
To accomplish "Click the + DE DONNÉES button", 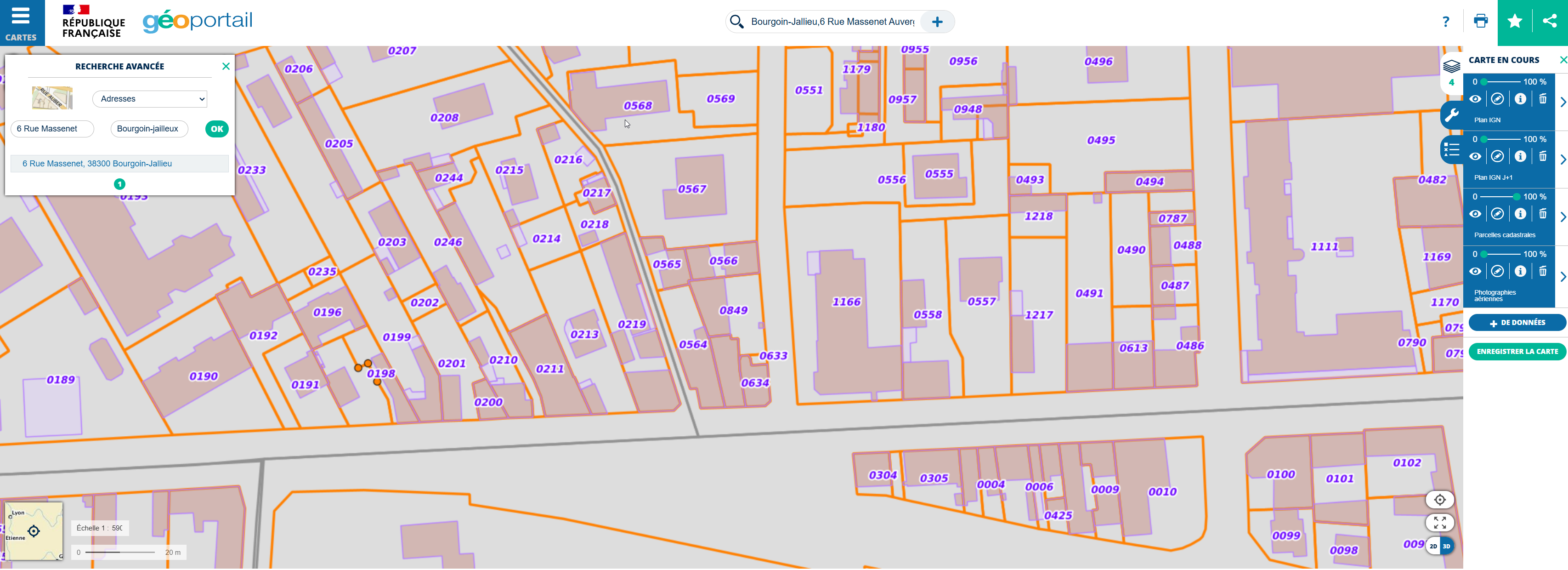I will click(1517, 323).
